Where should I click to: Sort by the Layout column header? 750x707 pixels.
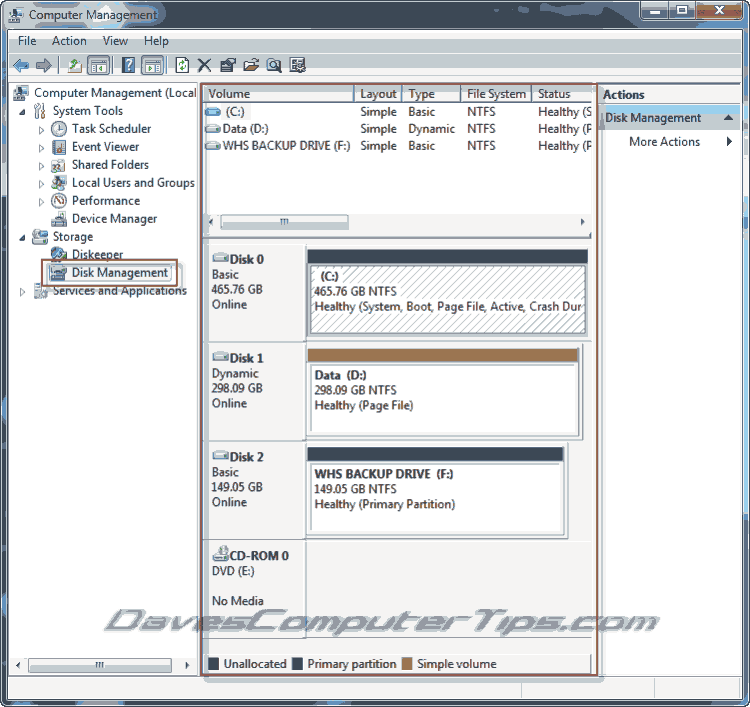(x=378, y=94)
